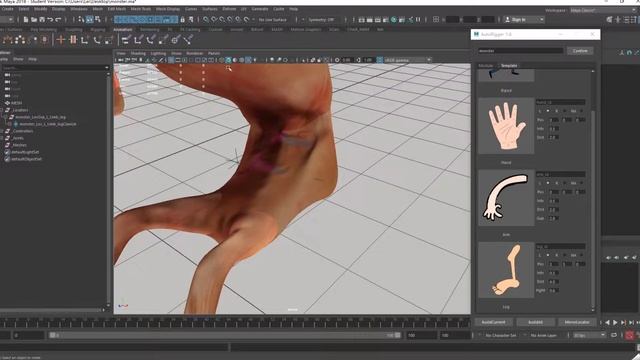Click the lock selection padlock icon
The width and height of the screenshot is (640, 360).
pyautogui.click(x=182, y=20)
